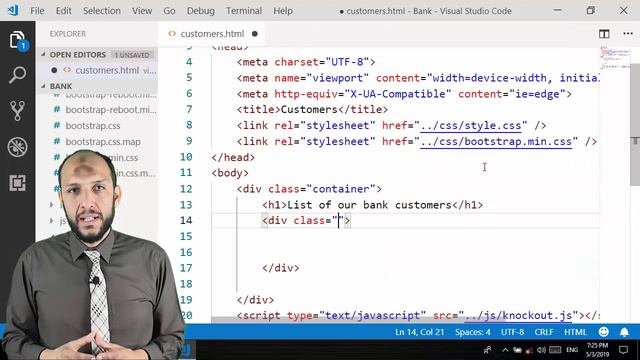Change encoding via UTF-8 status item
The height and width of the screenshot is (360, 640).
pos(512,332)
